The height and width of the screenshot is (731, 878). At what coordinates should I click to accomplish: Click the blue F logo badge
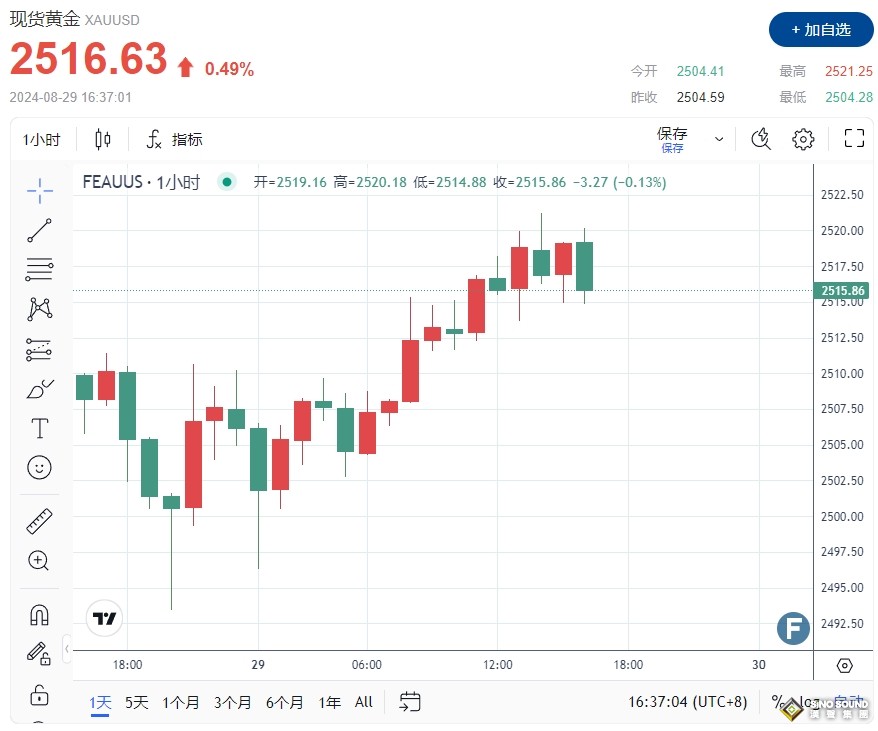(793, 628)
